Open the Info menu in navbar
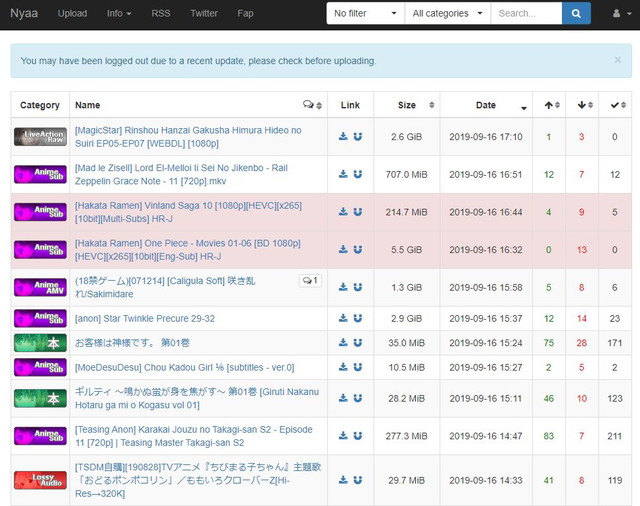The image size is (640, 506). pyautogui.click(x=119, y=13)
